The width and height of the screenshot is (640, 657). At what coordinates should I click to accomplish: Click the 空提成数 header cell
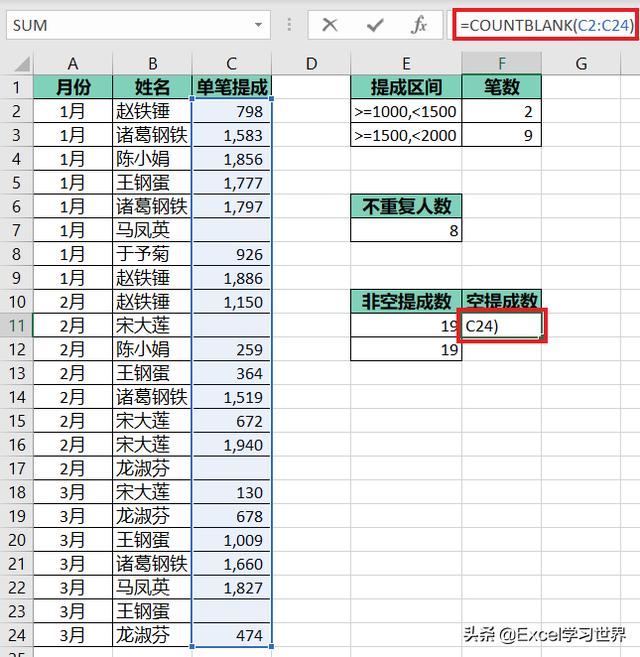[502, 302]
